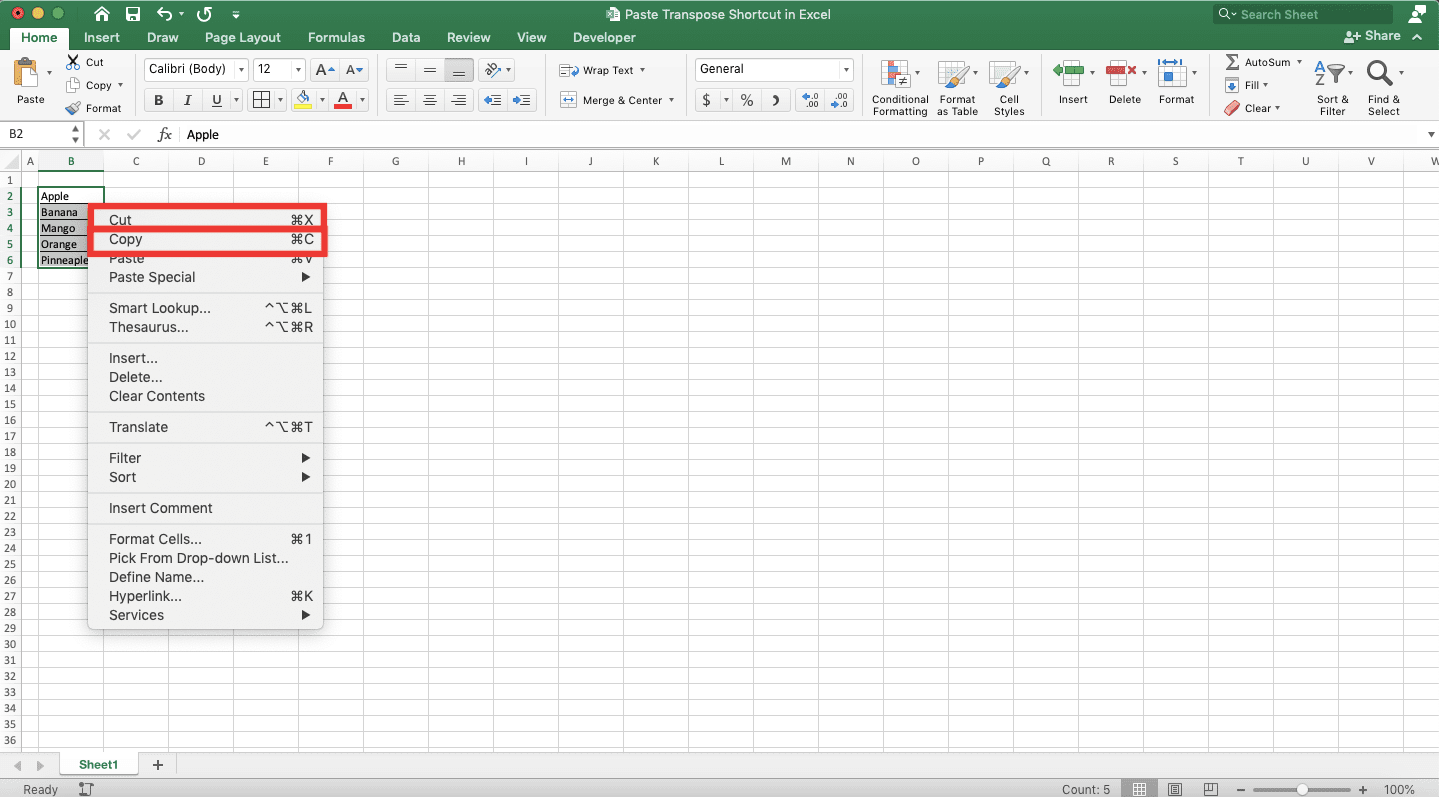Viewport: 1439px width, 797px height.
Task: Toggle italic formatting
Action: tap(185, 100)
